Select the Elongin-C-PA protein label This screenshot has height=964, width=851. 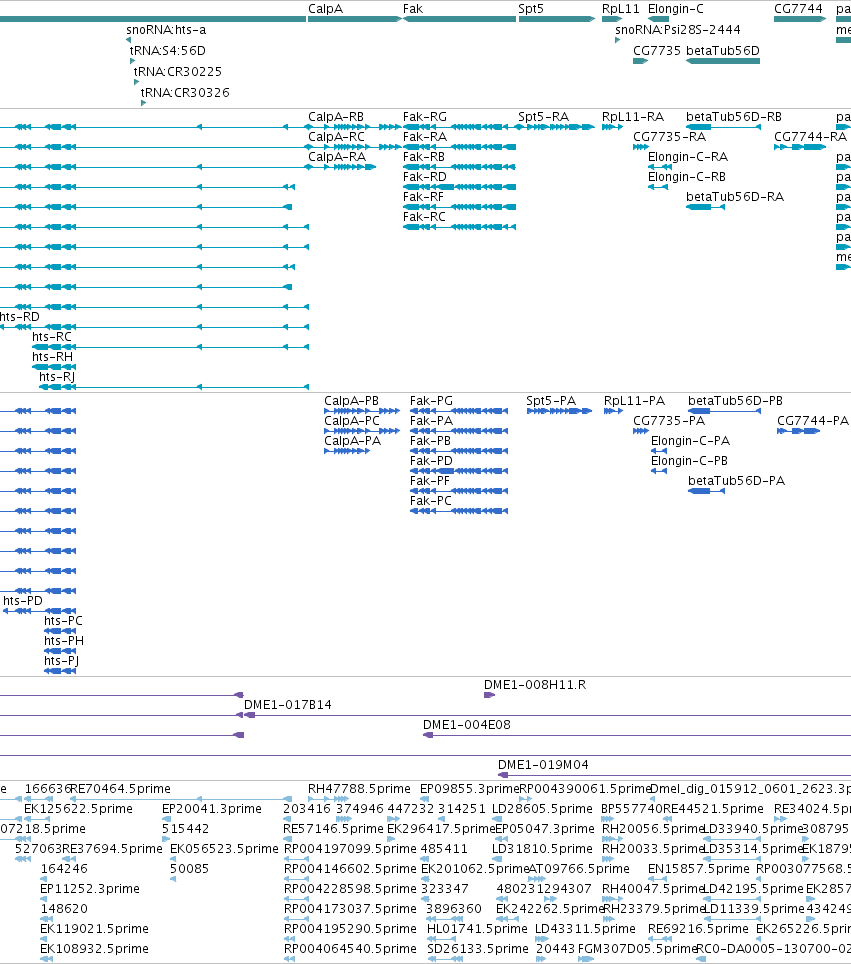691,441
